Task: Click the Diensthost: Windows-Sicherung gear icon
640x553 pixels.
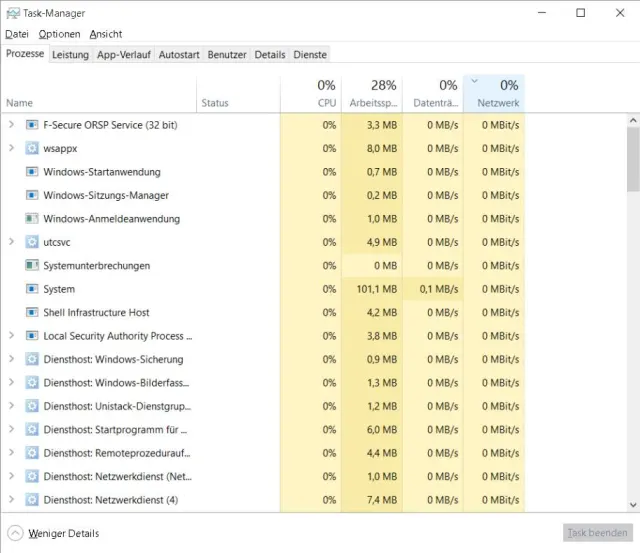Action: tap(32, 359)
